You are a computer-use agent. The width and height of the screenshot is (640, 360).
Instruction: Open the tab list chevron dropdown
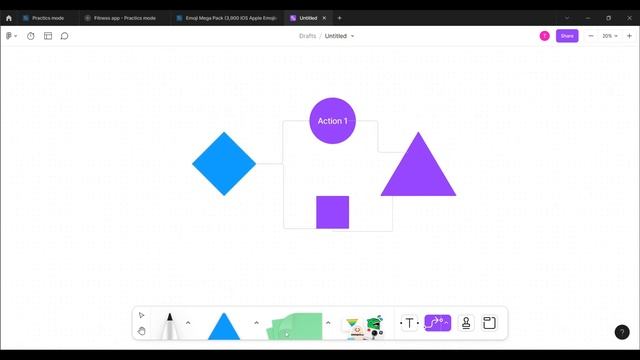(567, 18)
